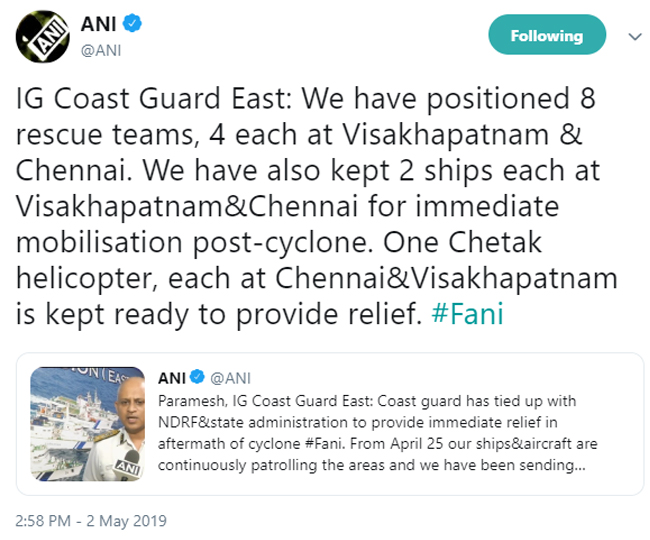This screenshot has width=650, height=540.
Task: Click the ANI name in the quoted tweet
Action: (x=172, y=378)
